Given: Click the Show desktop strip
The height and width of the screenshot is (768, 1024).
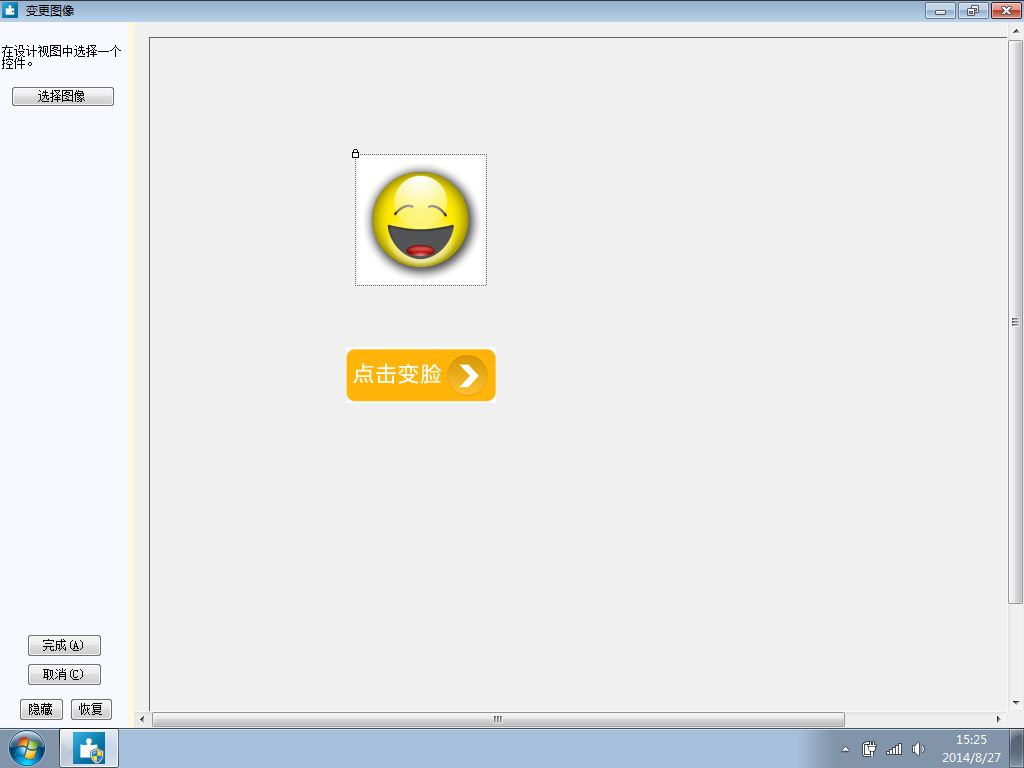Looking at the screenshot, I should (1017, 748).
